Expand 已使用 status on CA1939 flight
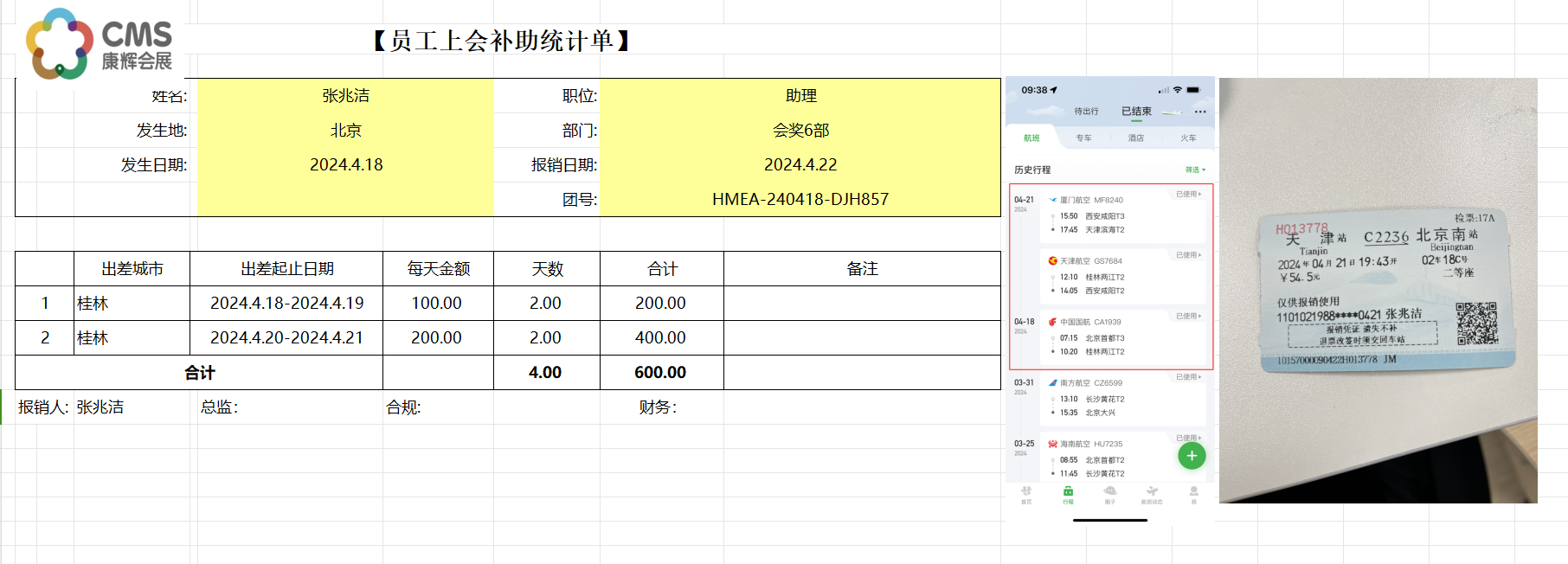 tap(1188, 316)
